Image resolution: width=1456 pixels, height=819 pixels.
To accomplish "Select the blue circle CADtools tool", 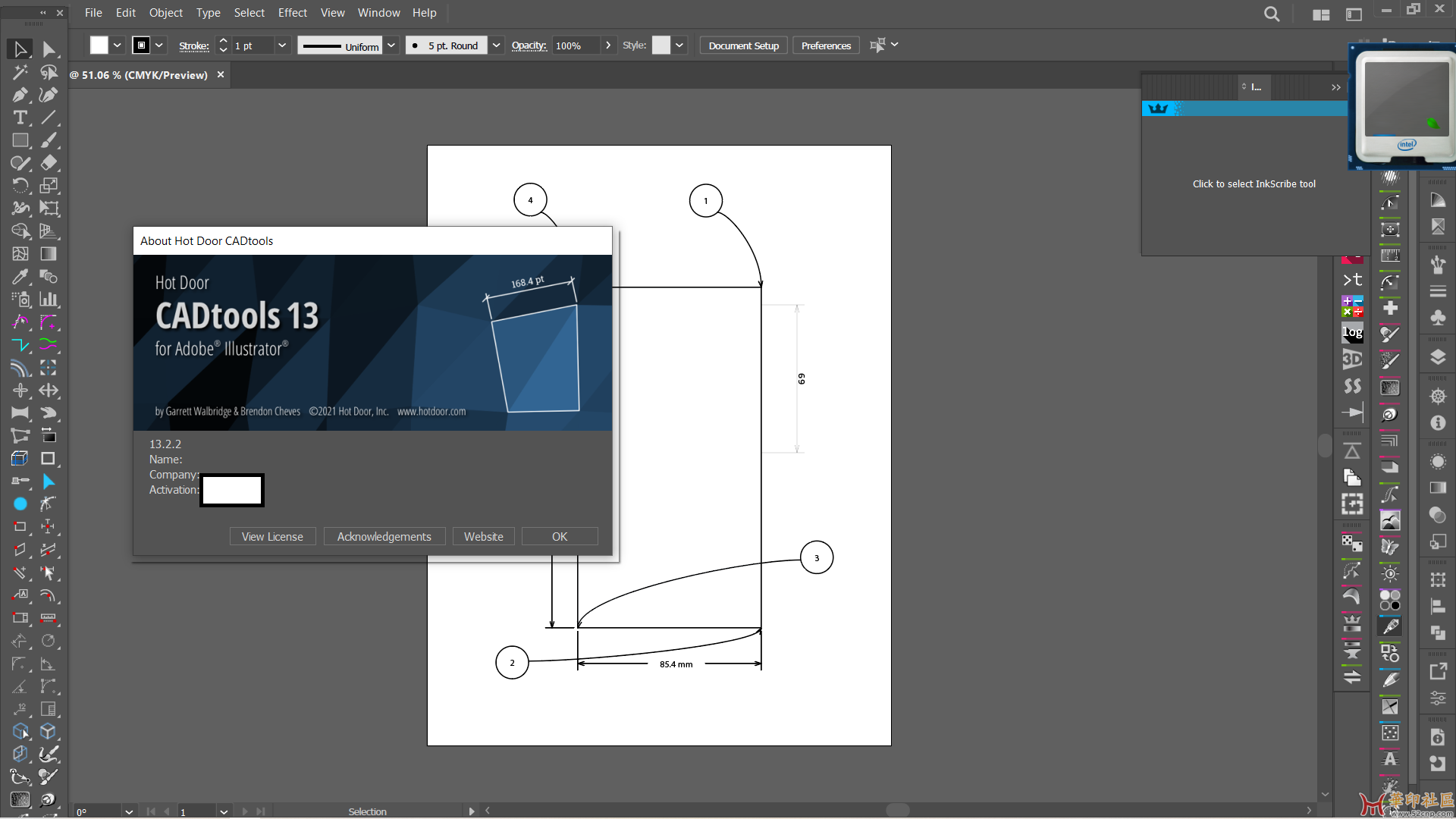I will pos(20,504).
